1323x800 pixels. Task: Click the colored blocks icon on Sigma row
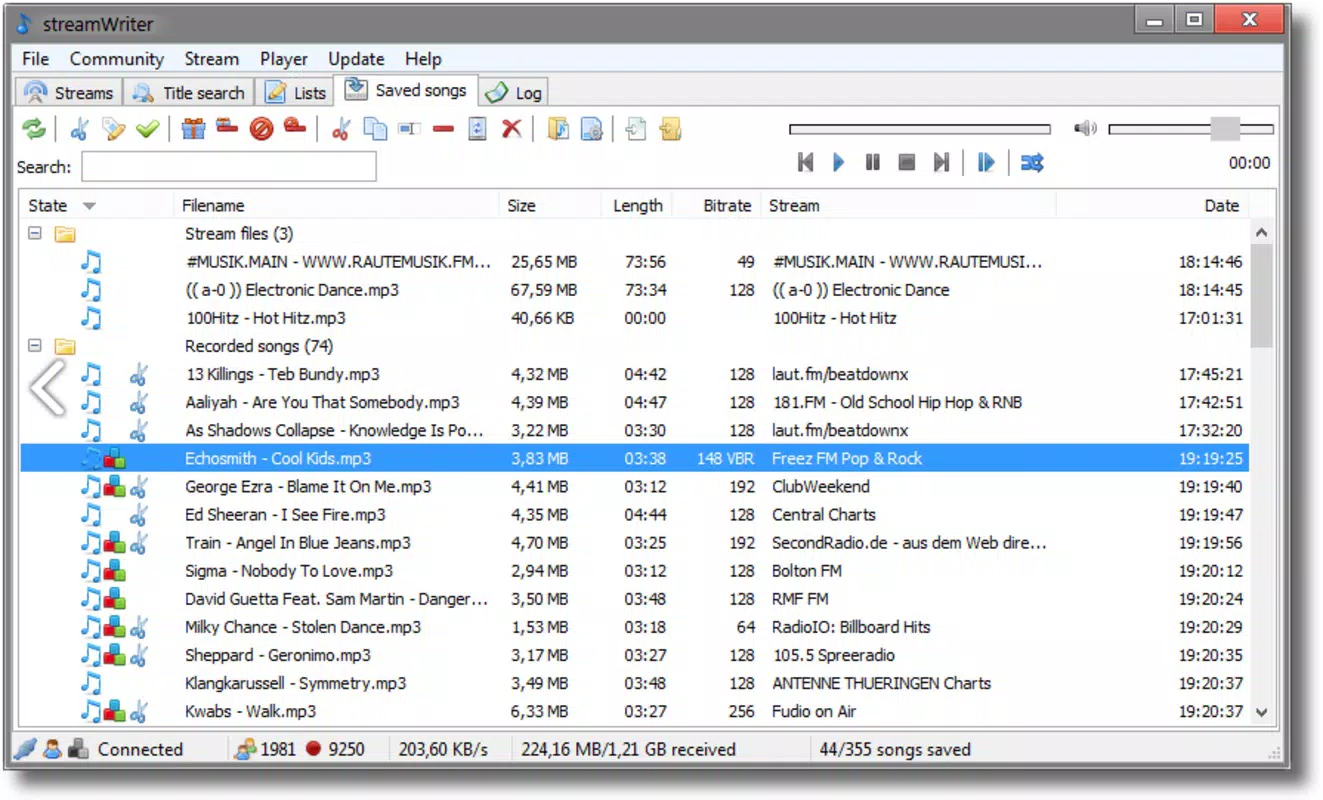point(115,572)
